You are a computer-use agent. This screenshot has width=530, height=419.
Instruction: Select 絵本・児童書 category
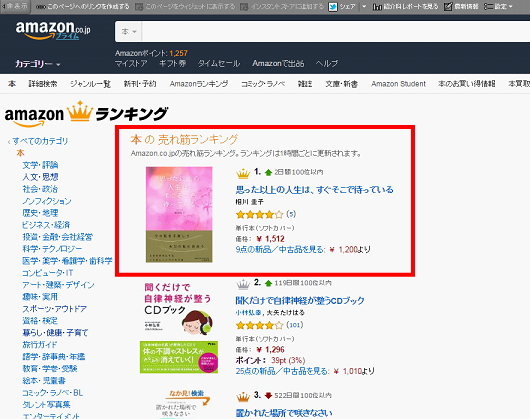click(x=44, y=380)
